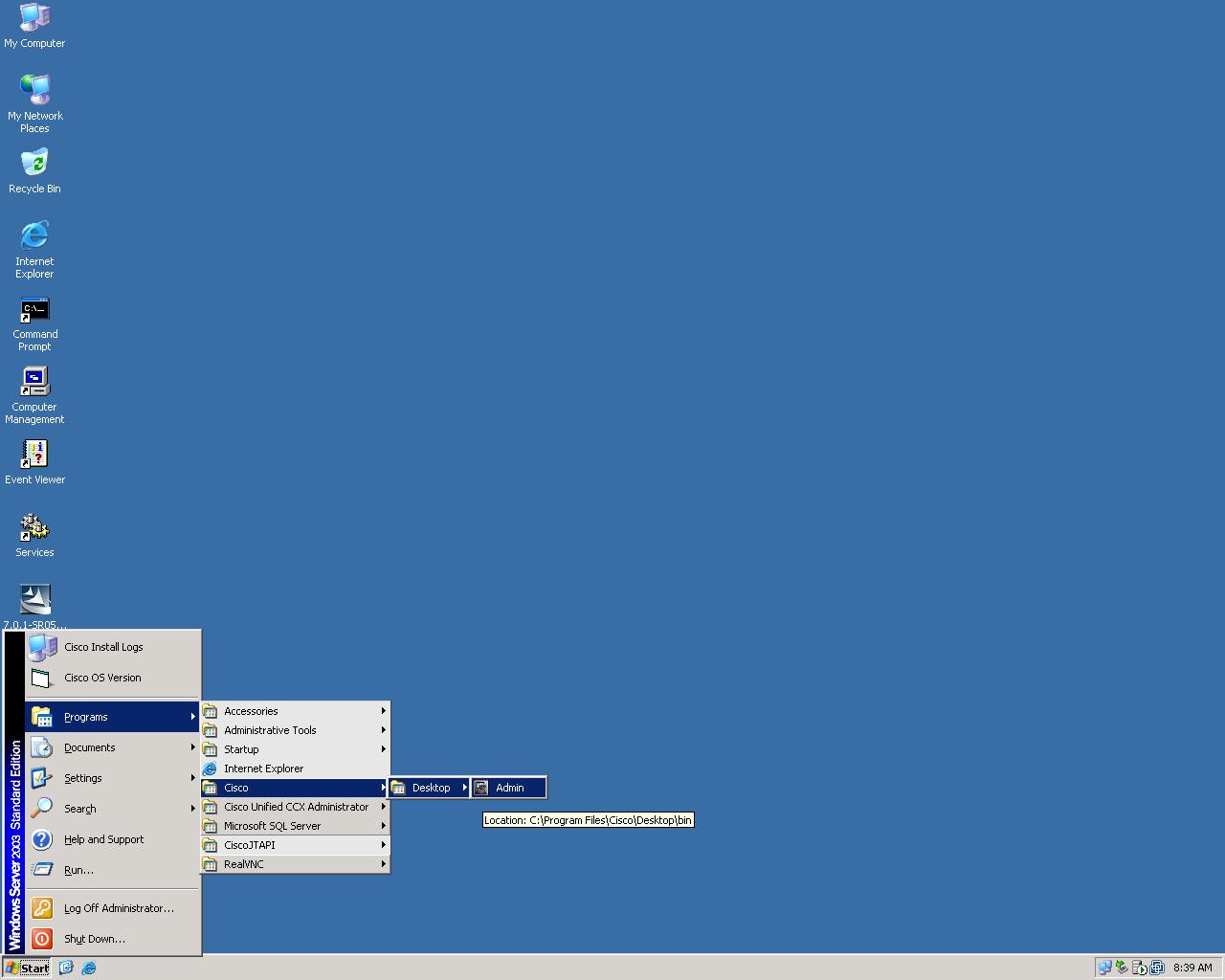Open the Run dialog
The width and height of the screenshot is (1225, 980).
(113, 870)
